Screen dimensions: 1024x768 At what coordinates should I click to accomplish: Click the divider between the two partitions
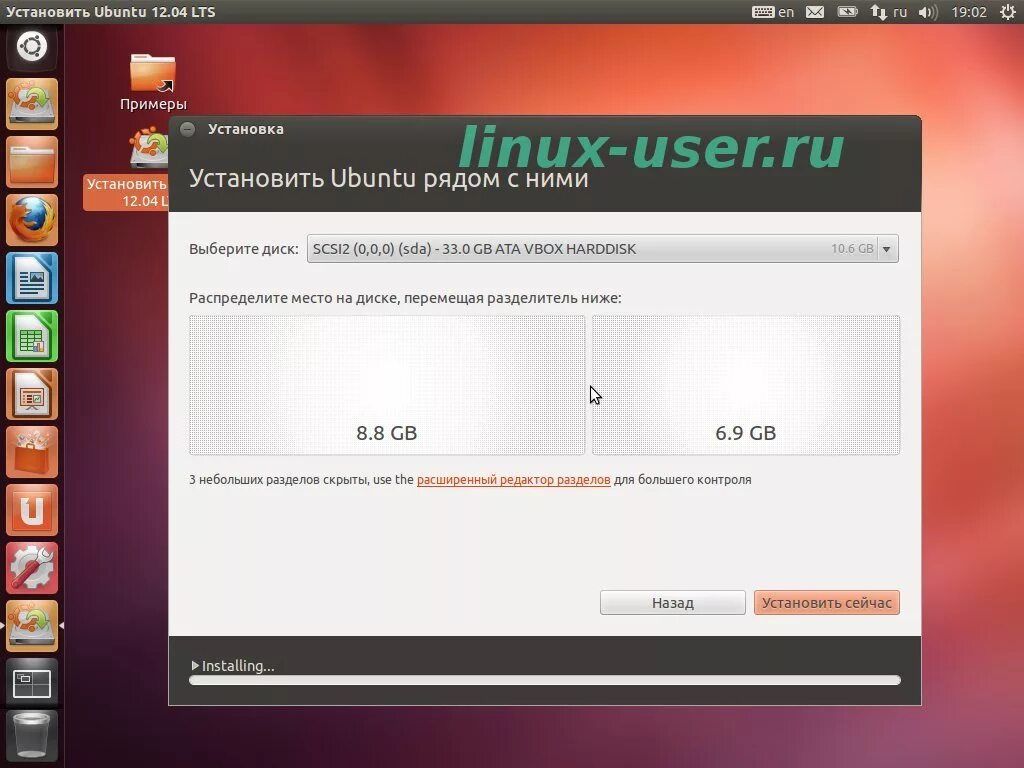[588, 385]
